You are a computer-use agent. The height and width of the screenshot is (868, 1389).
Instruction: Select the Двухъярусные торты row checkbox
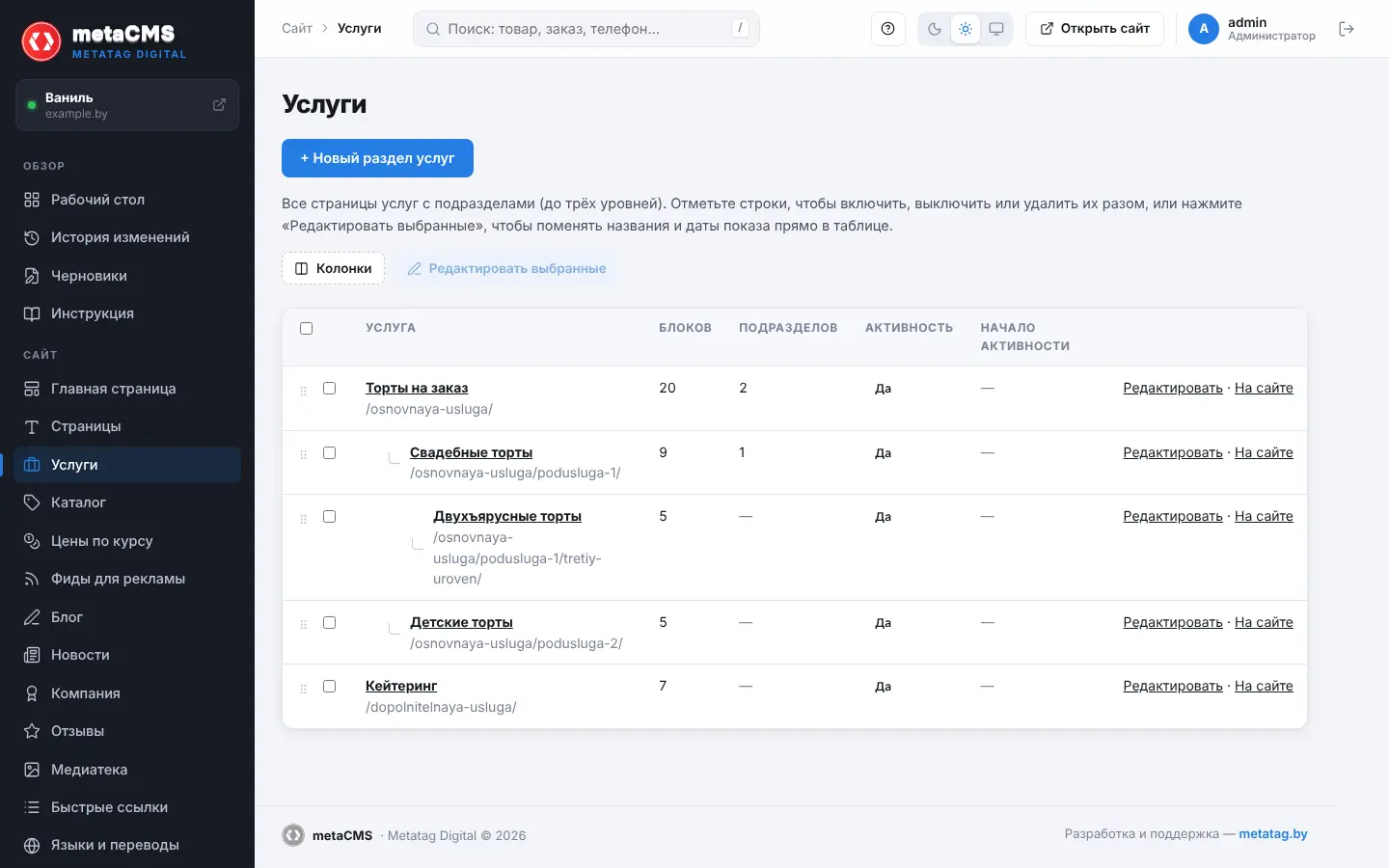pos(329,517)
